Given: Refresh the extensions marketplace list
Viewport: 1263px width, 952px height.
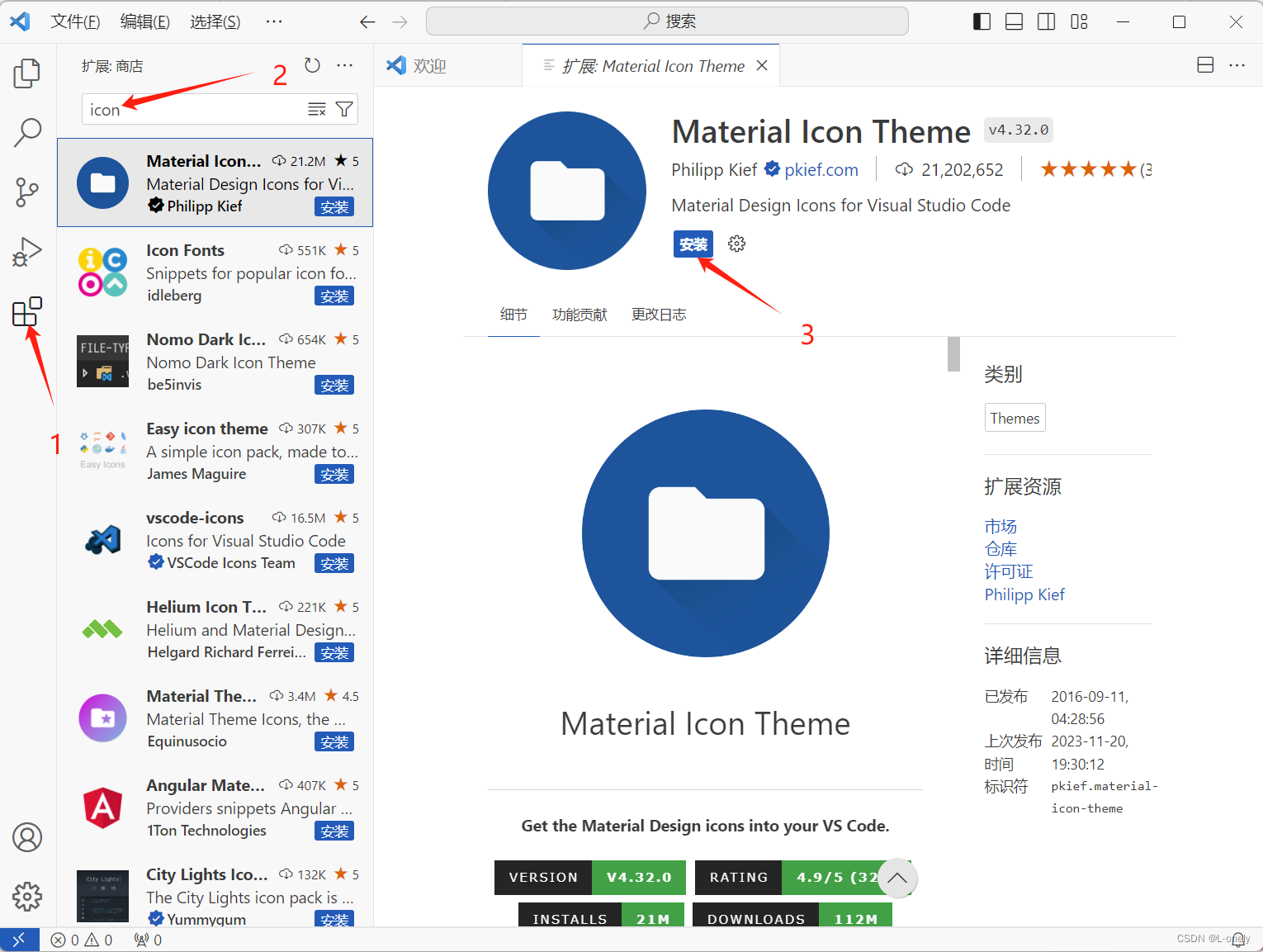Looking at the screenshot, I should [x=312, y=65].
